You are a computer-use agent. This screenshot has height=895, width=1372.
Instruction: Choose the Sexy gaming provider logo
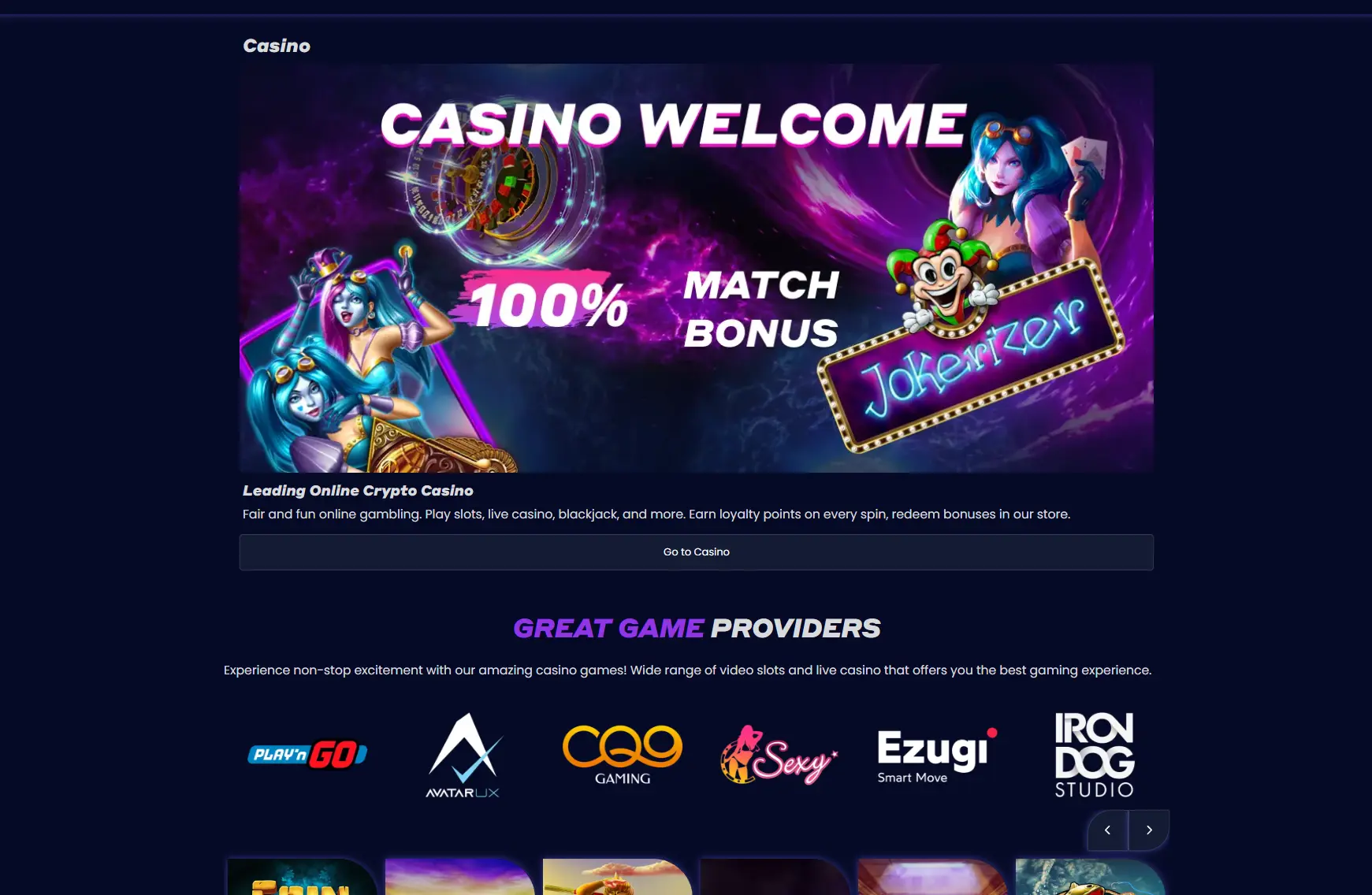click(779, 755)
